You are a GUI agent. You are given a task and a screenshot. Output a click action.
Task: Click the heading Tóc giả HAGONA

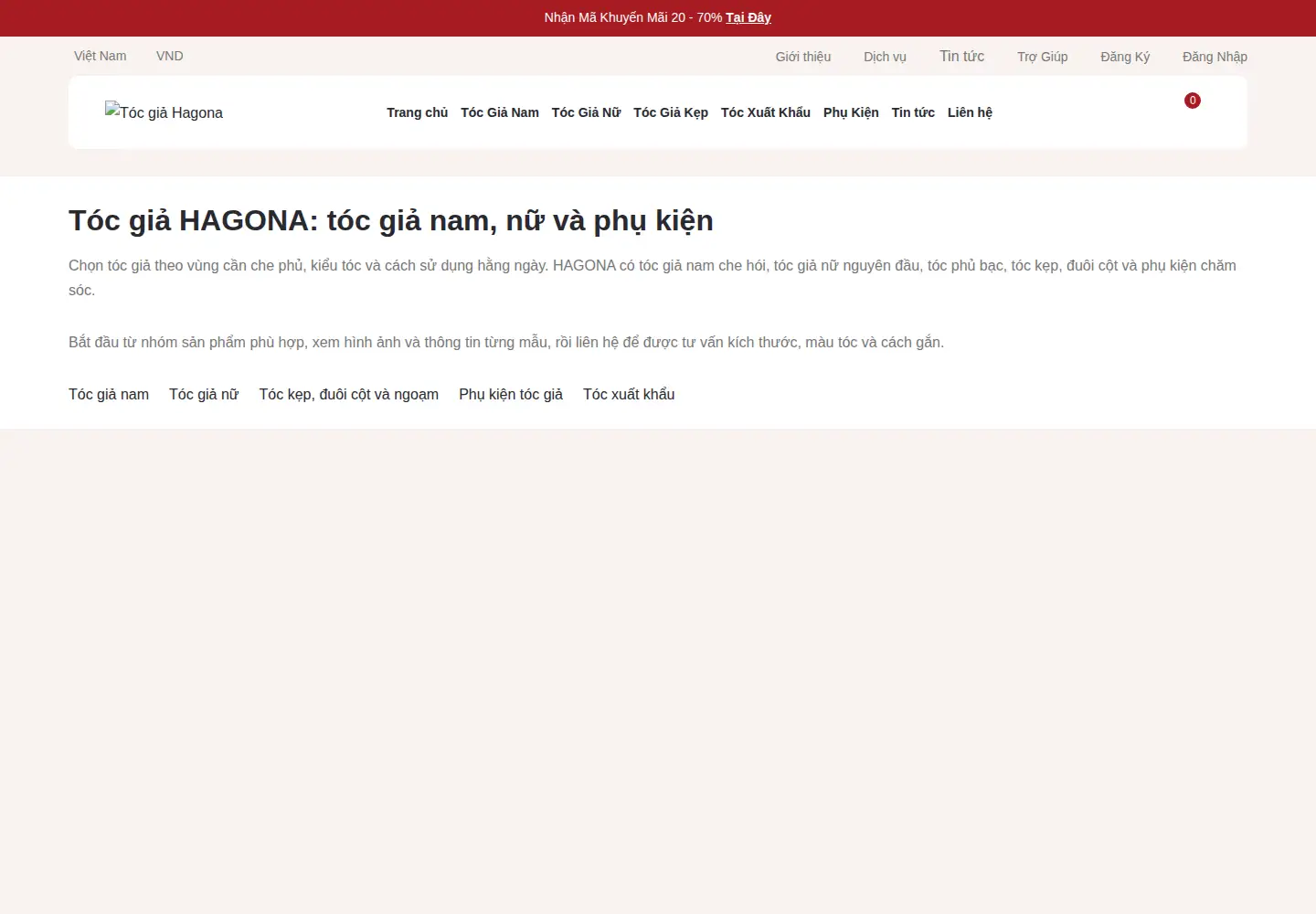pos(391,220)
